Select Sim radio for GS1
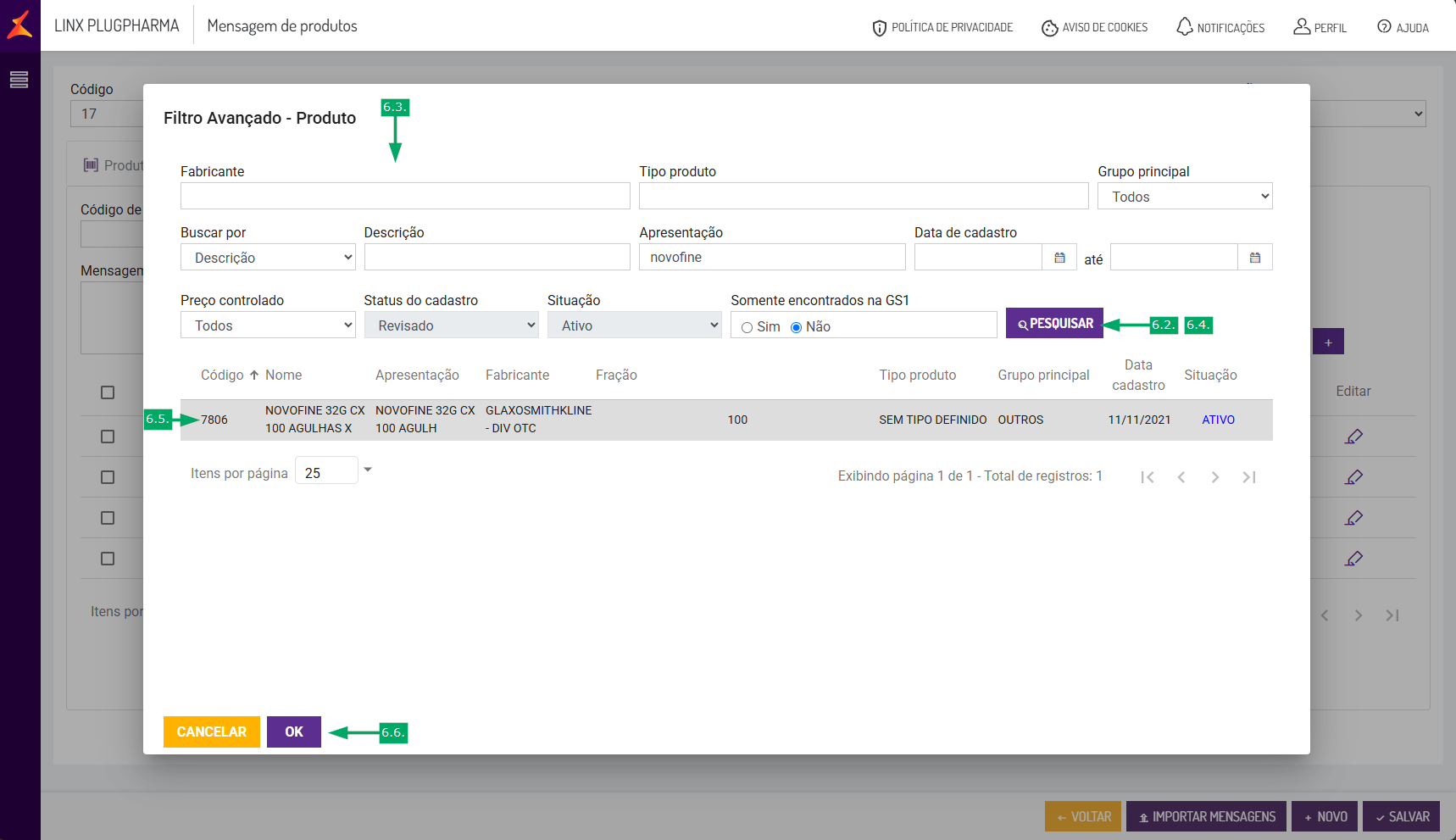Screen dimensions: 1456x840 click(747, 327)
